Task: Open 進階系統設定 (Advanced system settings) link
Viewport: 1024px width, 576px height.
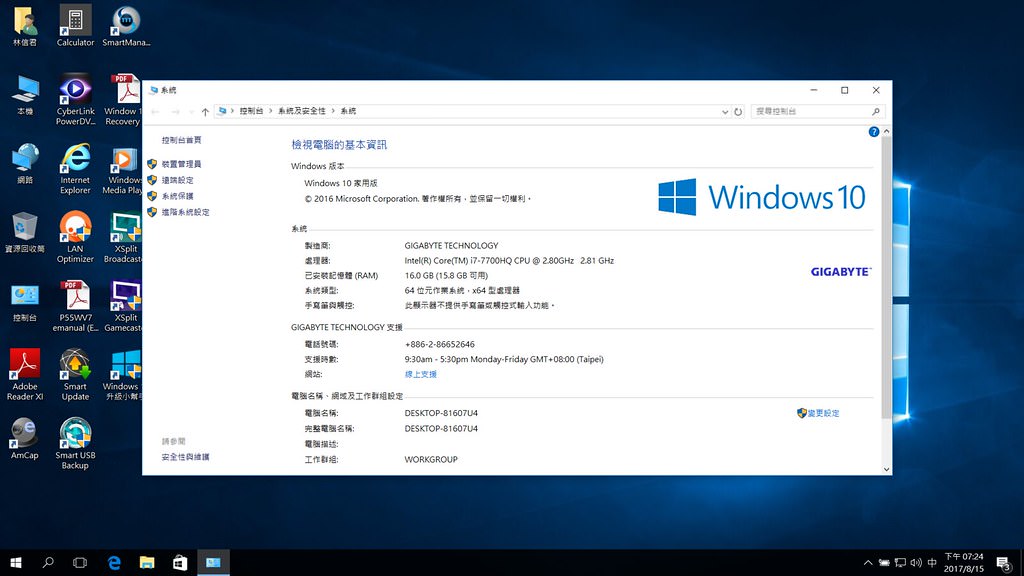Action: pos(185,212)
